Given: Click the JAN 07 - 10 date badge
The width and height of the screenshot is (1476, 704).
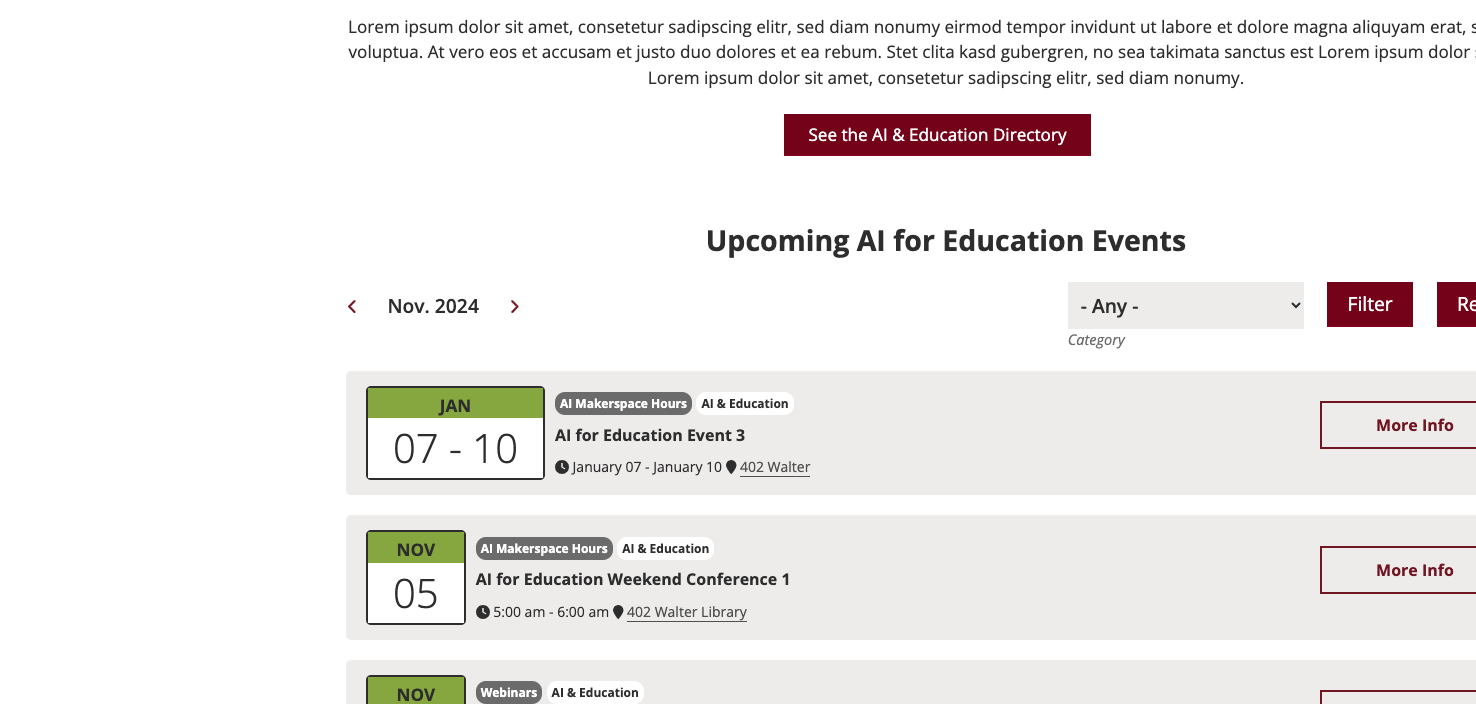Looking at the screenshot, I should pyautogui.click(x=455, y=433).
